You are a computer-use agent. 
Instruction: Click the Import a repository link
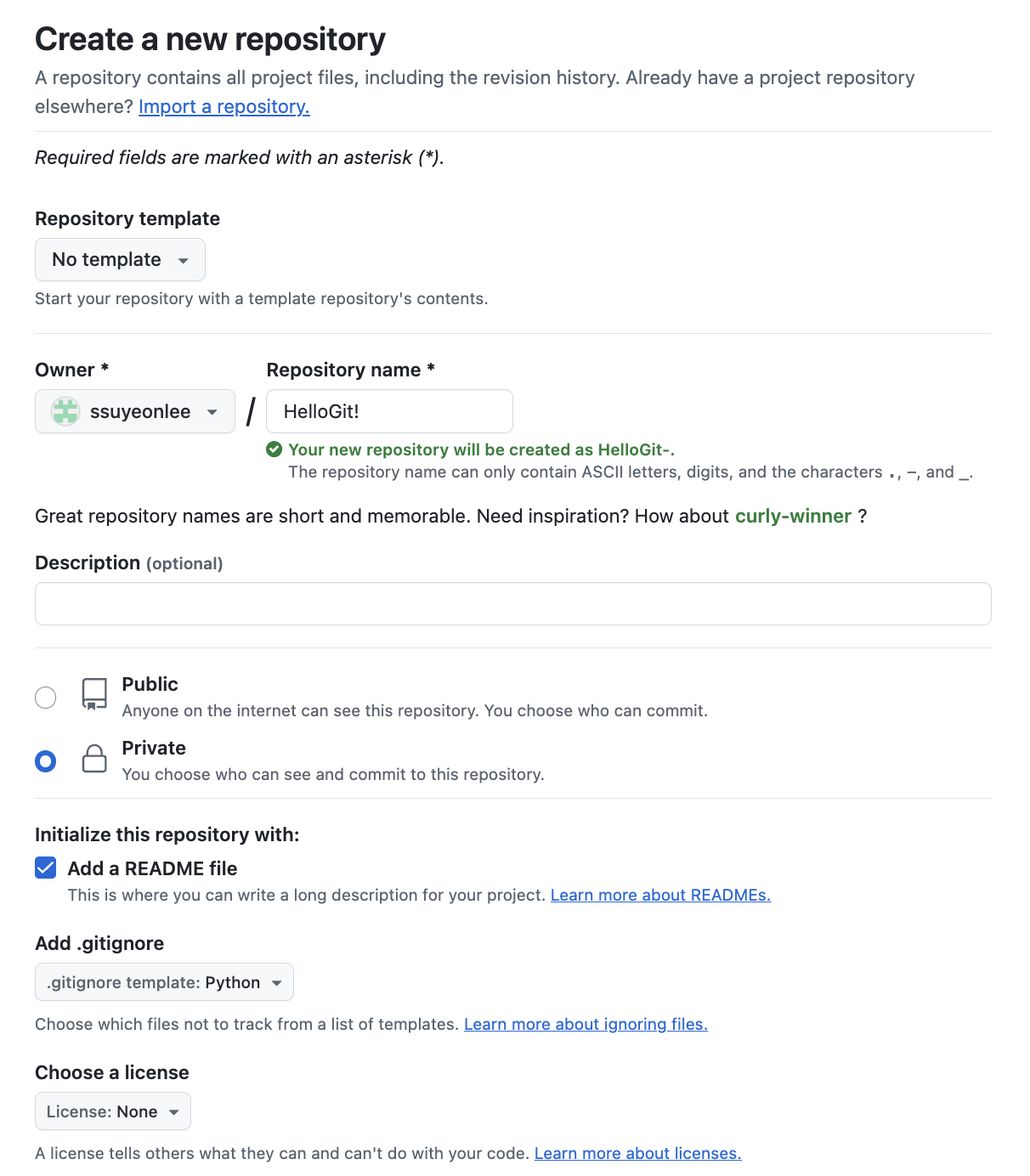(x=224, y=106)
